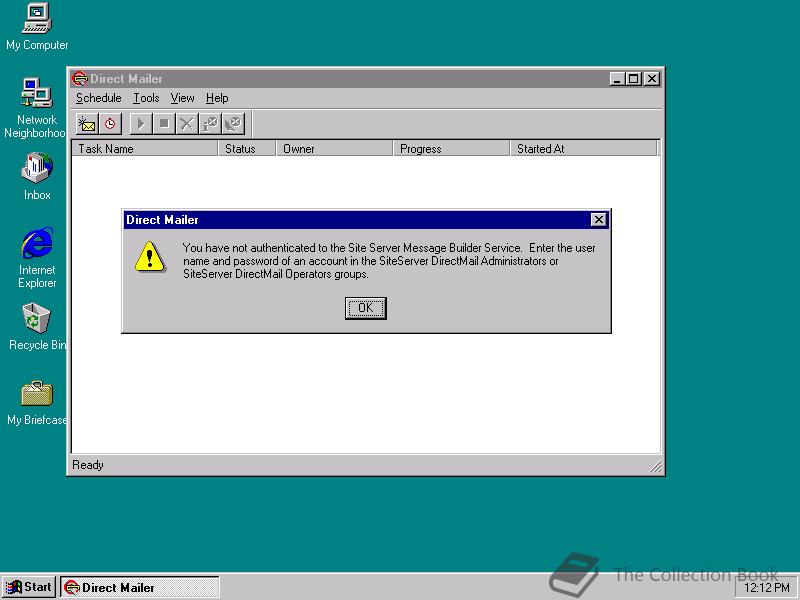The image size is (800, 600).
Task: Click the Progress column header
Action: 451,148
